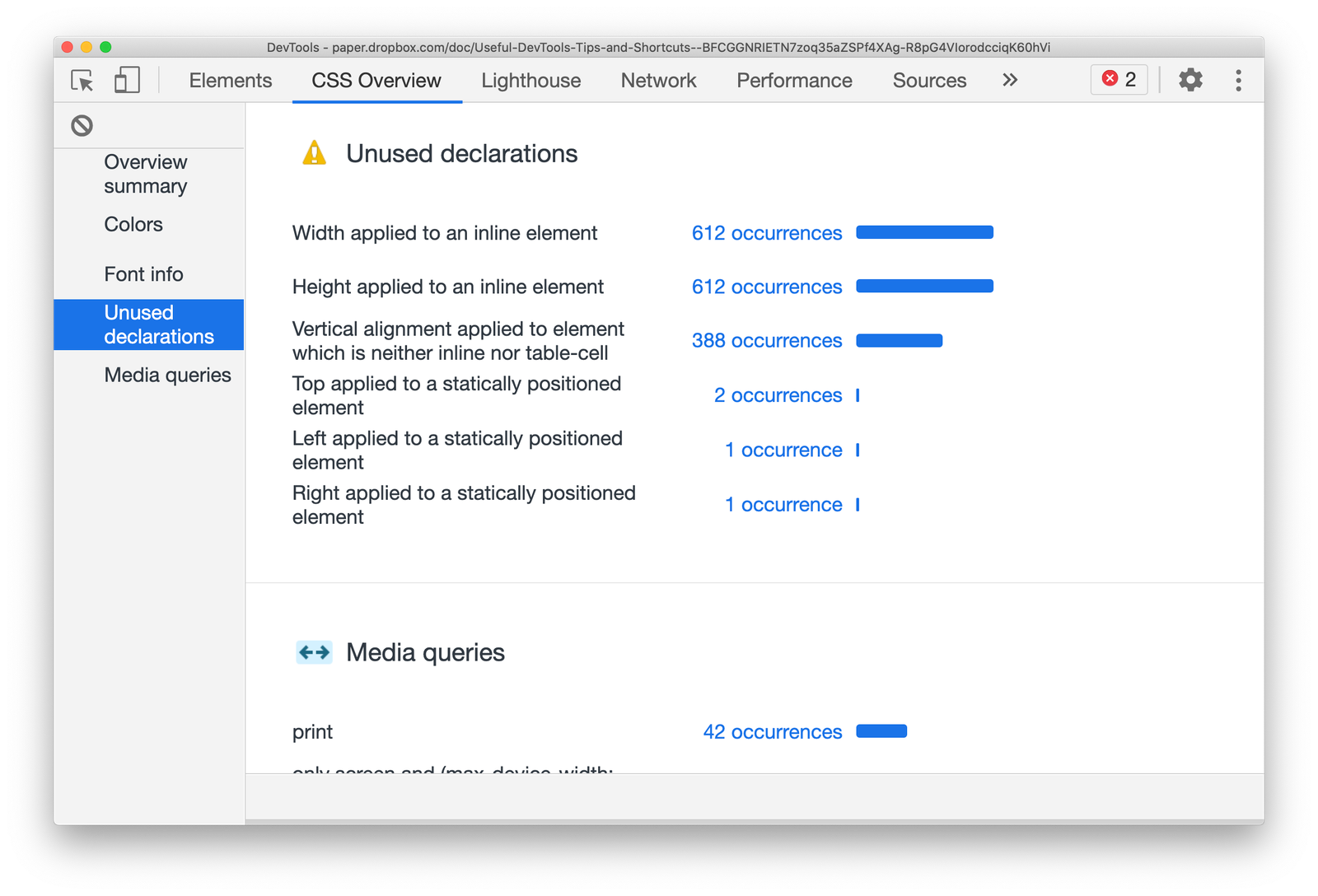Click the red error count badge
Screen dimensions: 1318x896
pyautogui.click(x=1119, y=79)
